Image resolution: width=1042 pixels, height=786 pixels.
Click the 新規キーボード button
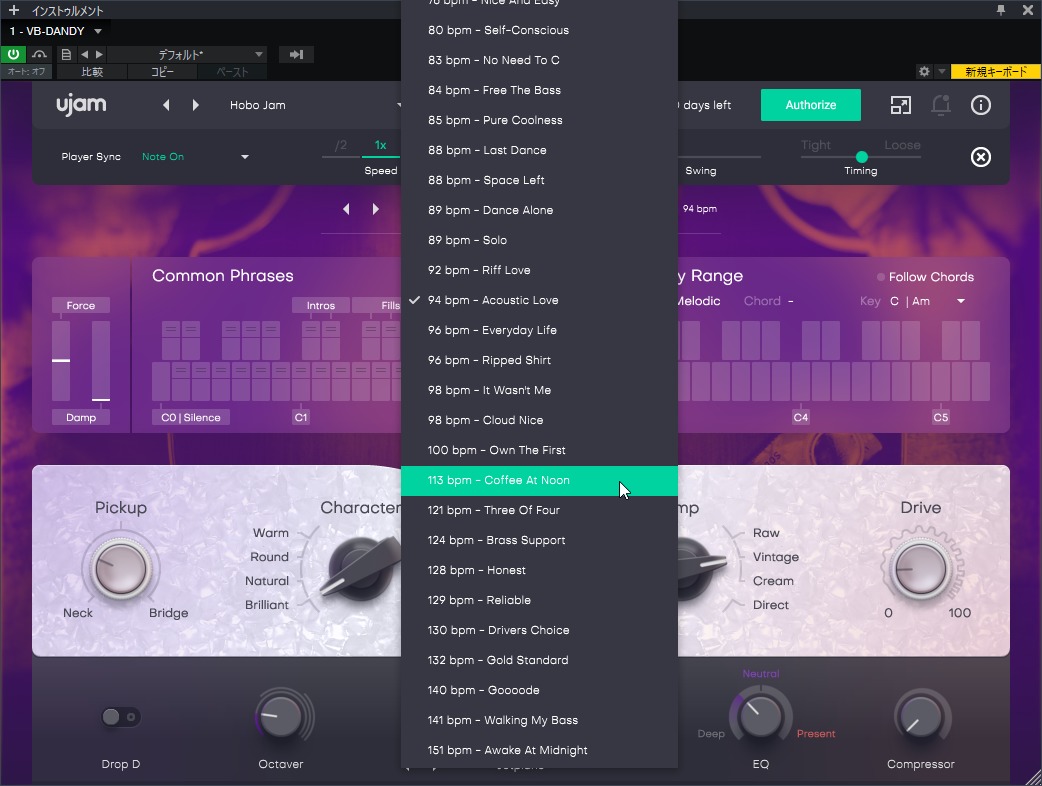pyautogui.click(x=995, y=71)
